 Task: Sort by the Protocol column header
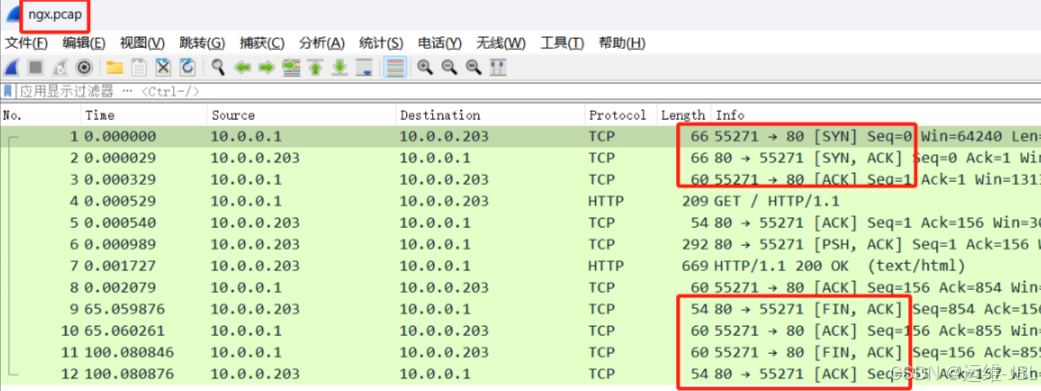(620, 115)
